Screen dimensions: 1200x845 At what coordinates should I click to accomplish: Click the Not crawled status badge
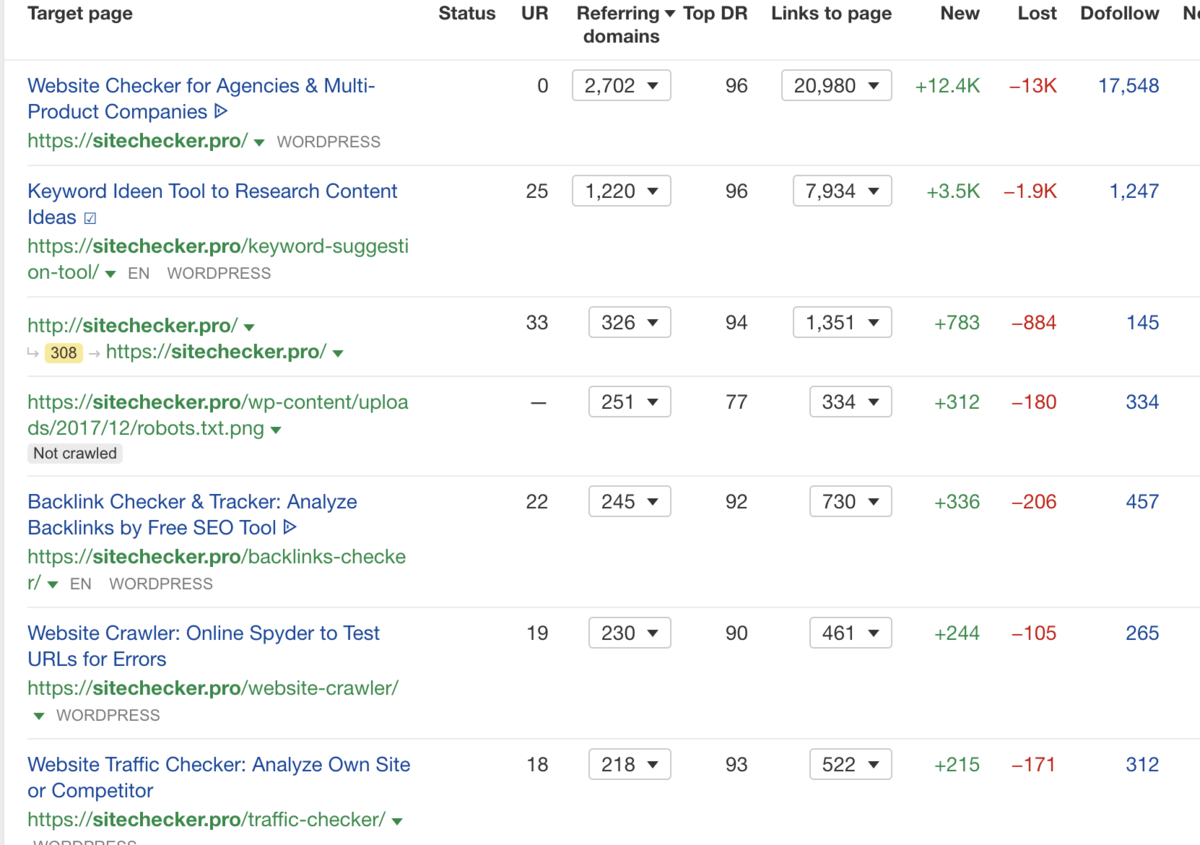75,454
